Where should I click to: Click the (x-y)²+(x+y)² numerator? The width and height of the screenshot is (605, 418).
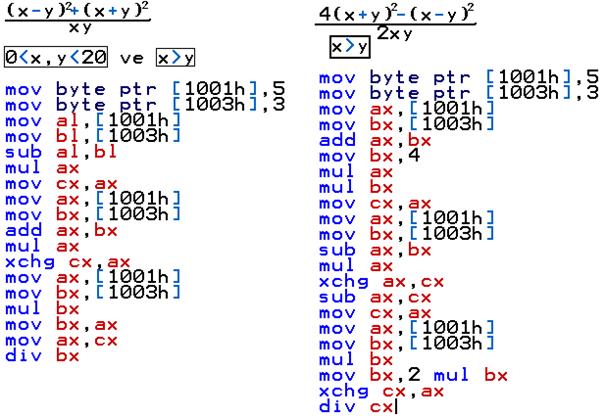pyautogui.click(x=76, y=11)
